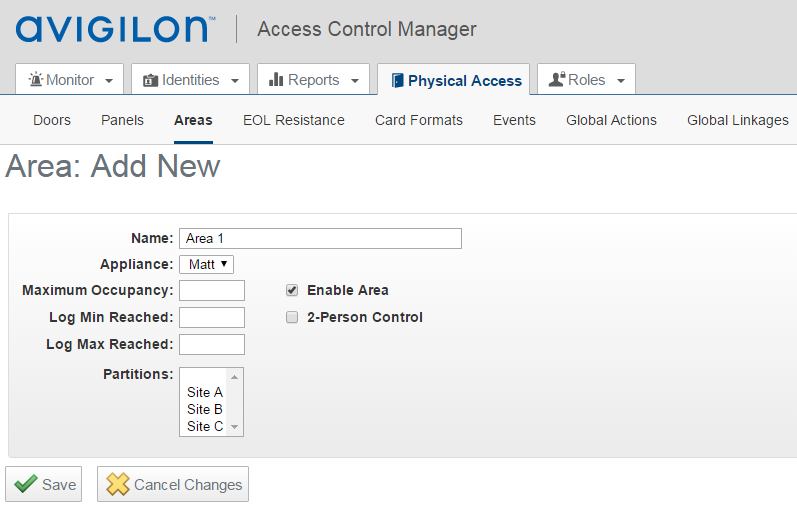Go to the Global Actions tab
This screenshot has width=797, height=515.
611,120
